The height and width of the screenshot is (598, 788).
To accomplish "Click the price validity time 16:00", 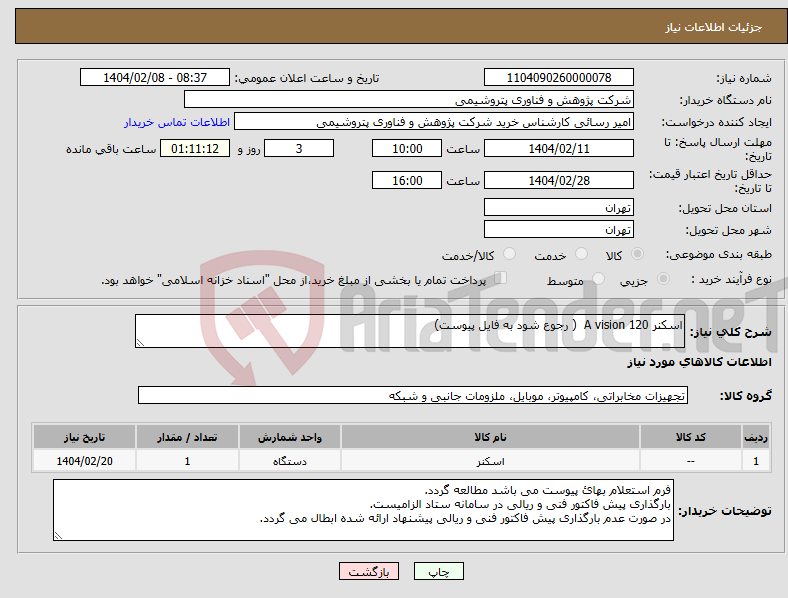I will [407, 180].
